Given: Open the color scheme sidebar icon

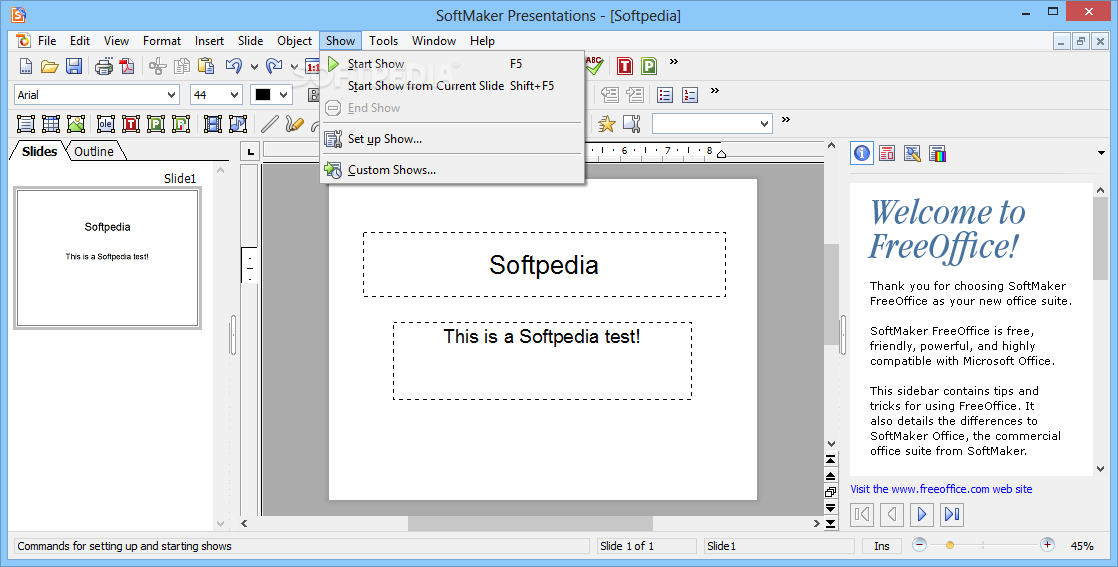Looking at the screenshot, I should pyautogui.click(x=938, y=153).
